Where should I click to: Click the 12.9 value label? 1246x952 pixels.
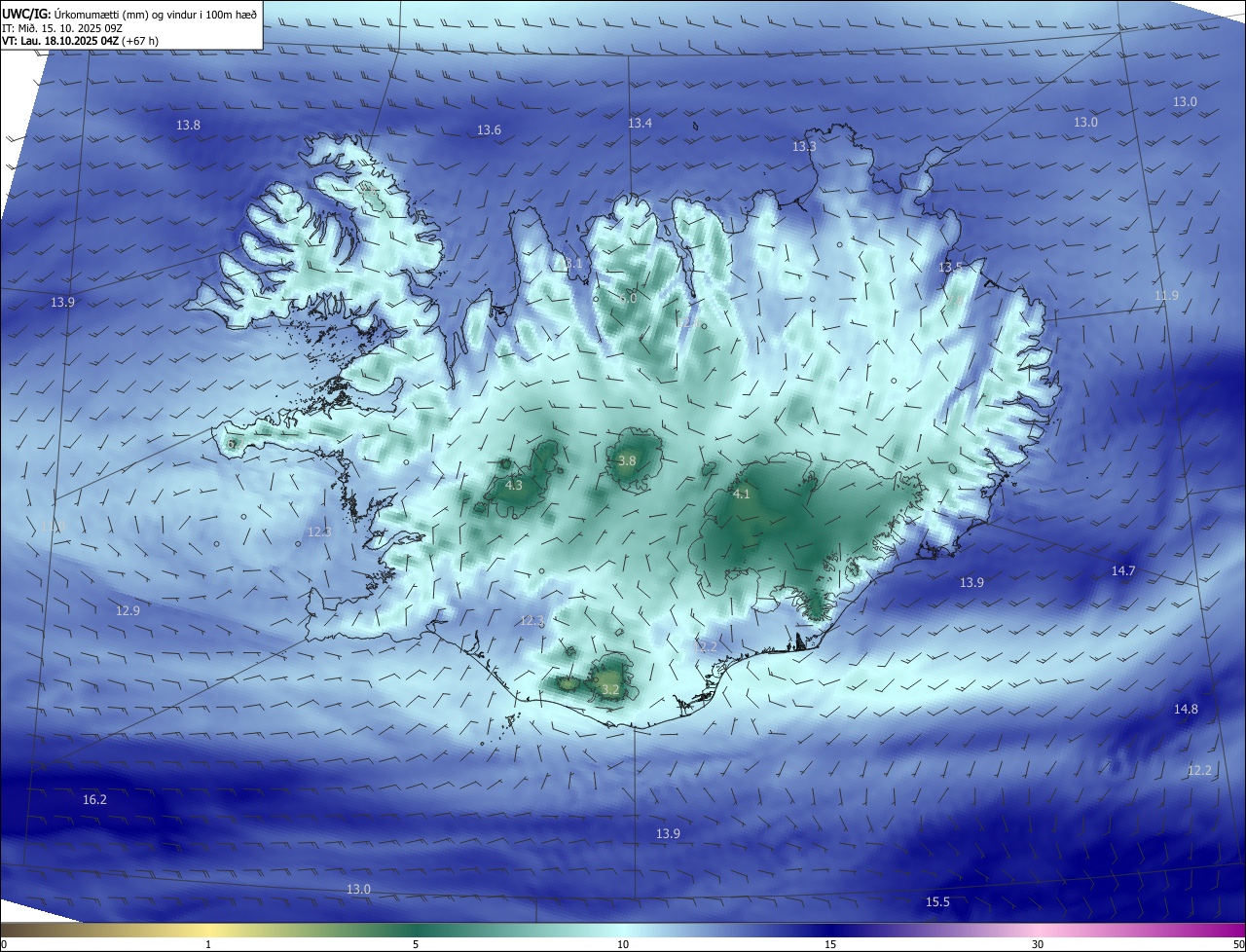128,610
